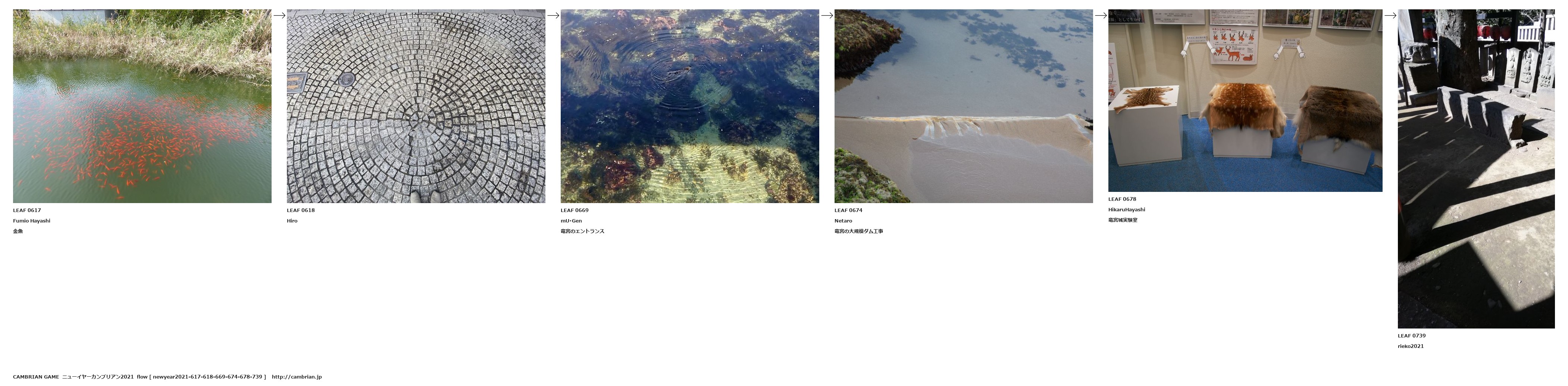Click author name rieko2021
Image resolution: width=1568 pixels, height=386 pixels.
tap(1410, 346)
